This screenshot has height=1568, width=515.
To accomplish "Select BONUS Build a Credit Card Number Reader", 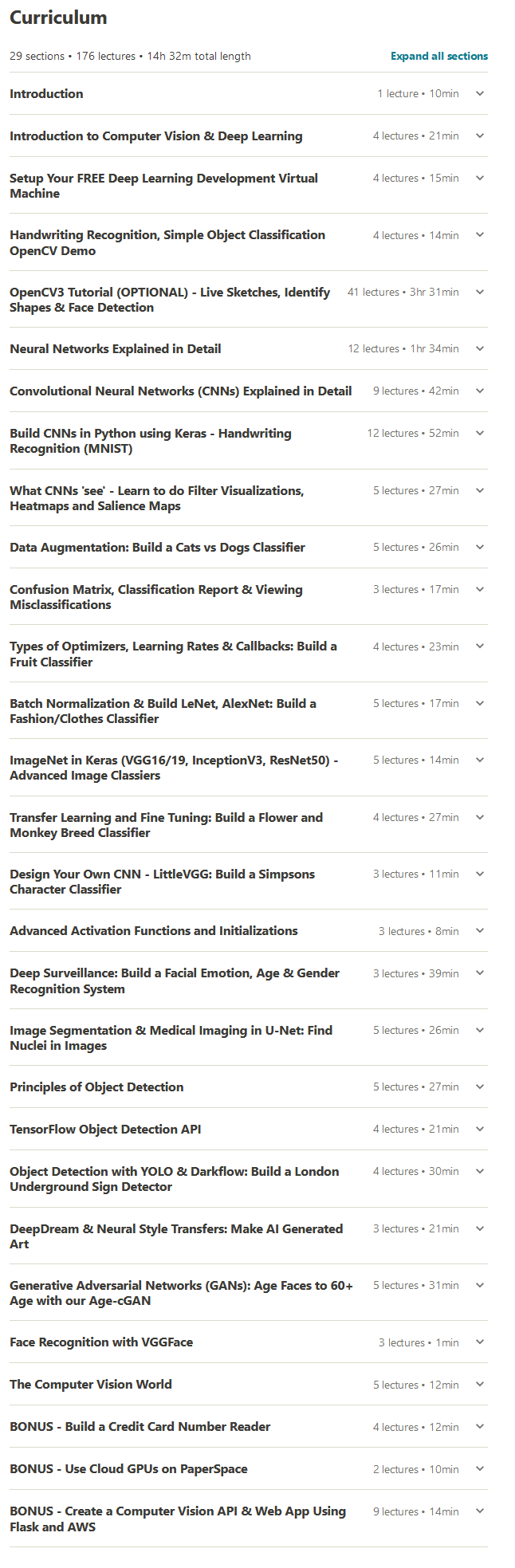I will pos(140,1426).
